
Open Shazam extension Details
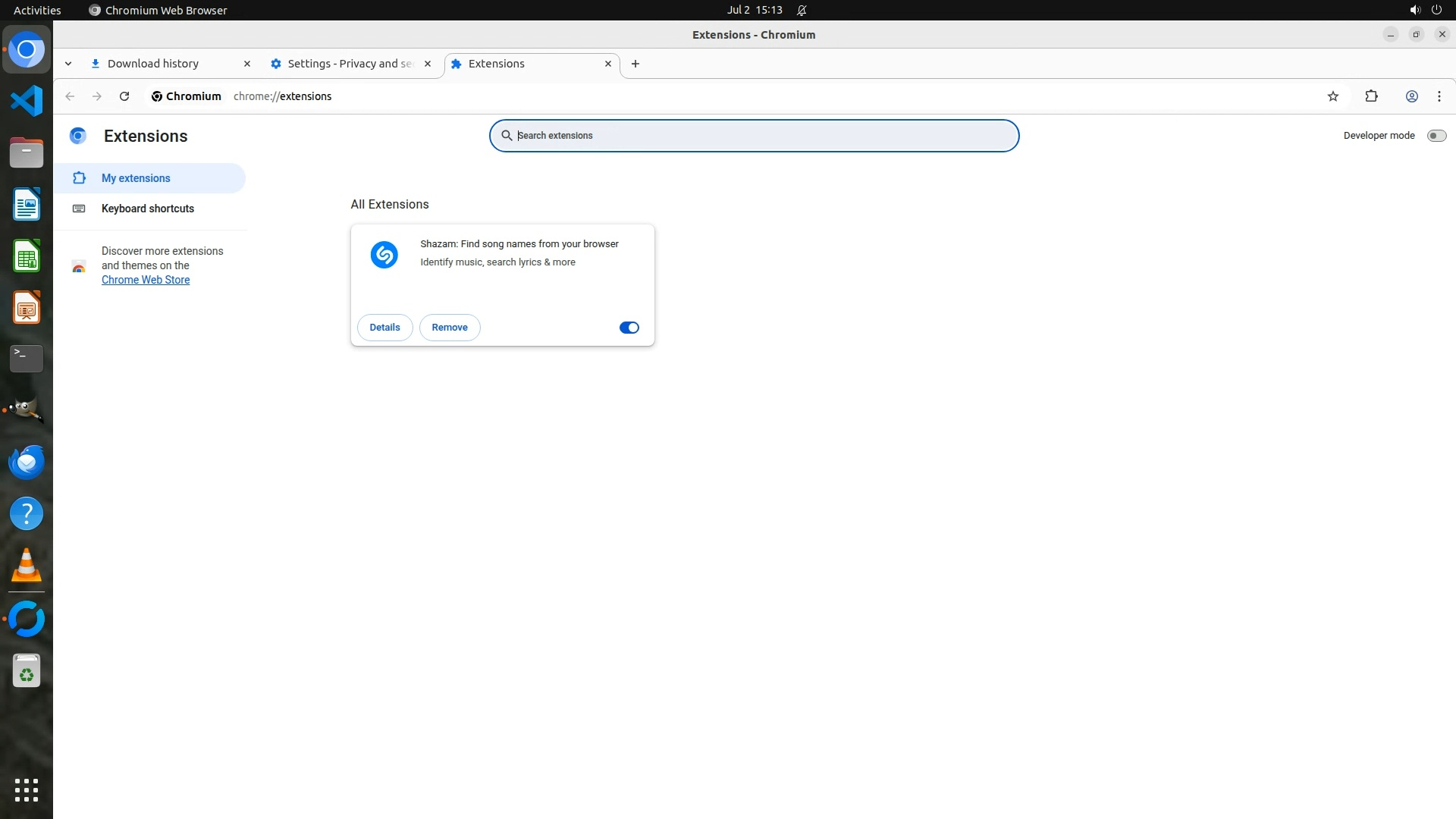click(384, 328)
